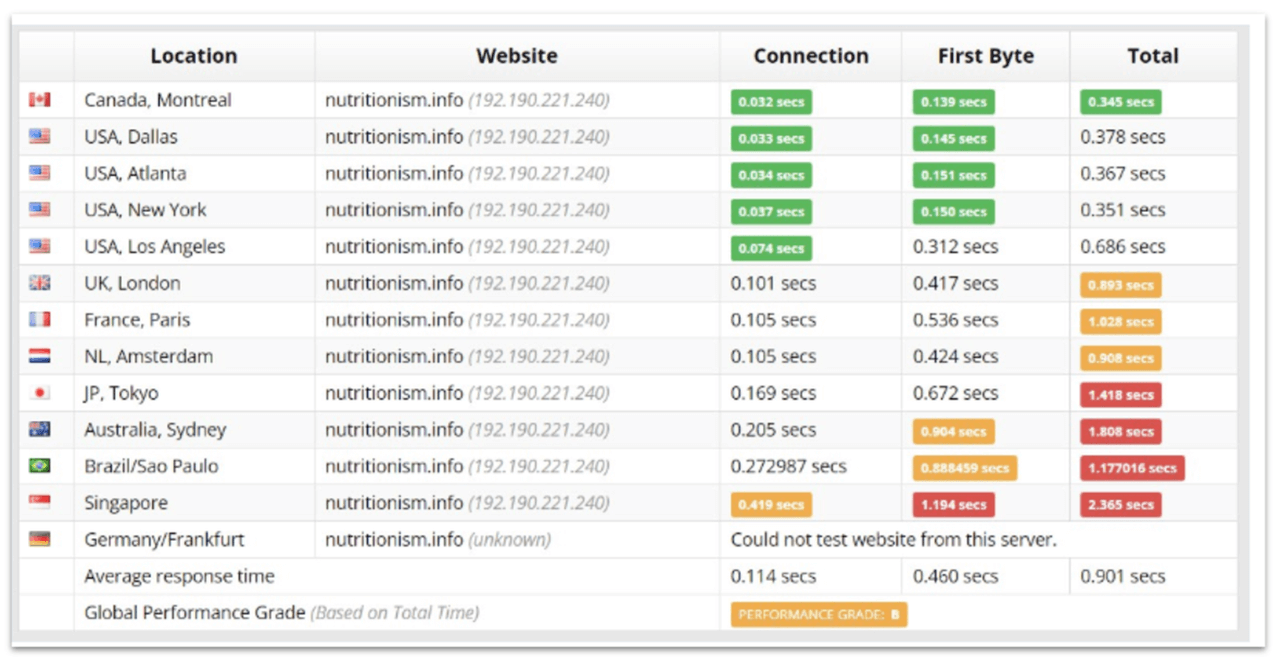
Task: Click the orange 0.893 secs total badge
Action: 1121,285
